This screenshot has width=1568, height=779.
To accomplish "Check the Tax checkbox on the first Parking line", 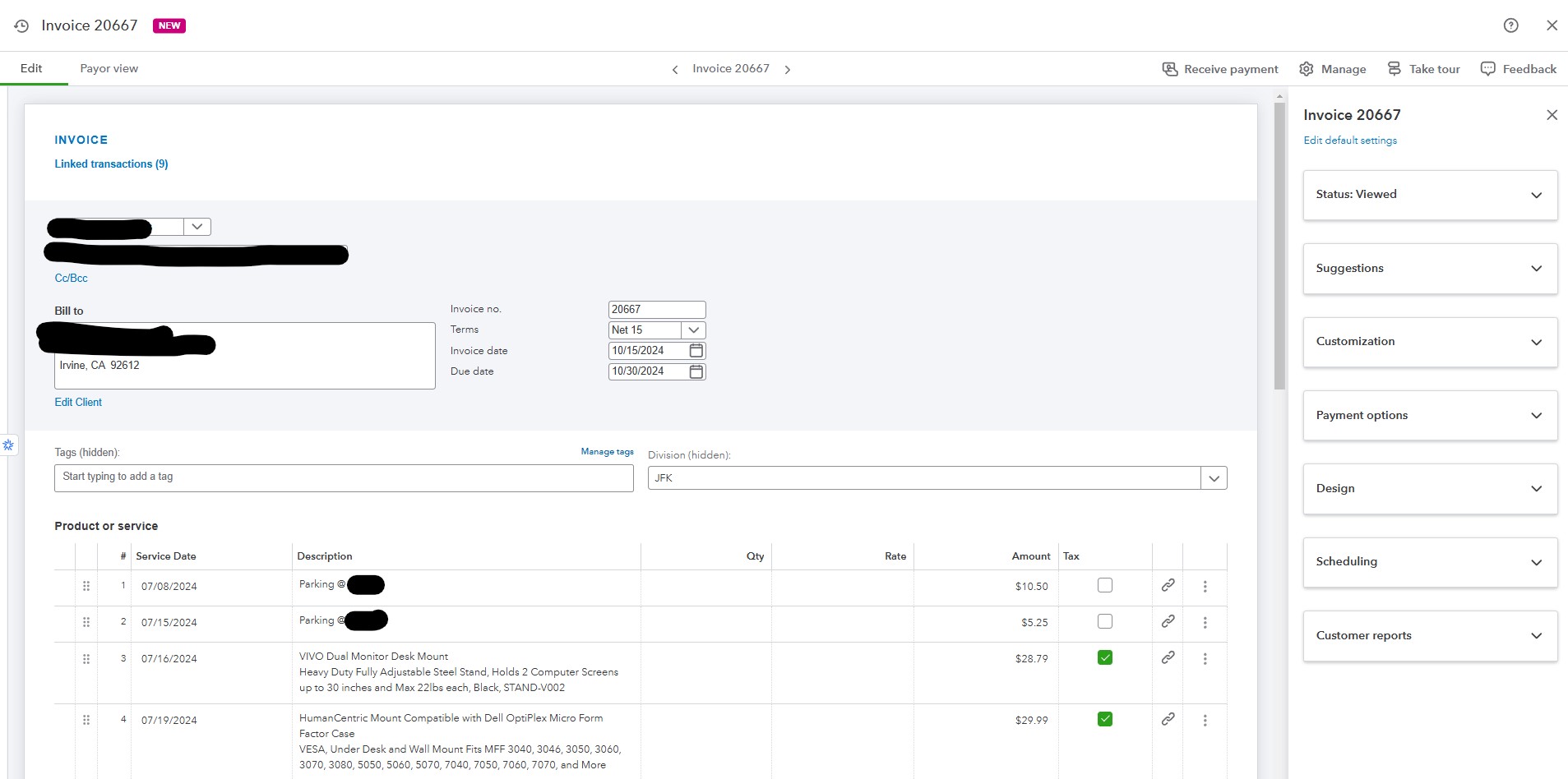I will (1104, 585).
